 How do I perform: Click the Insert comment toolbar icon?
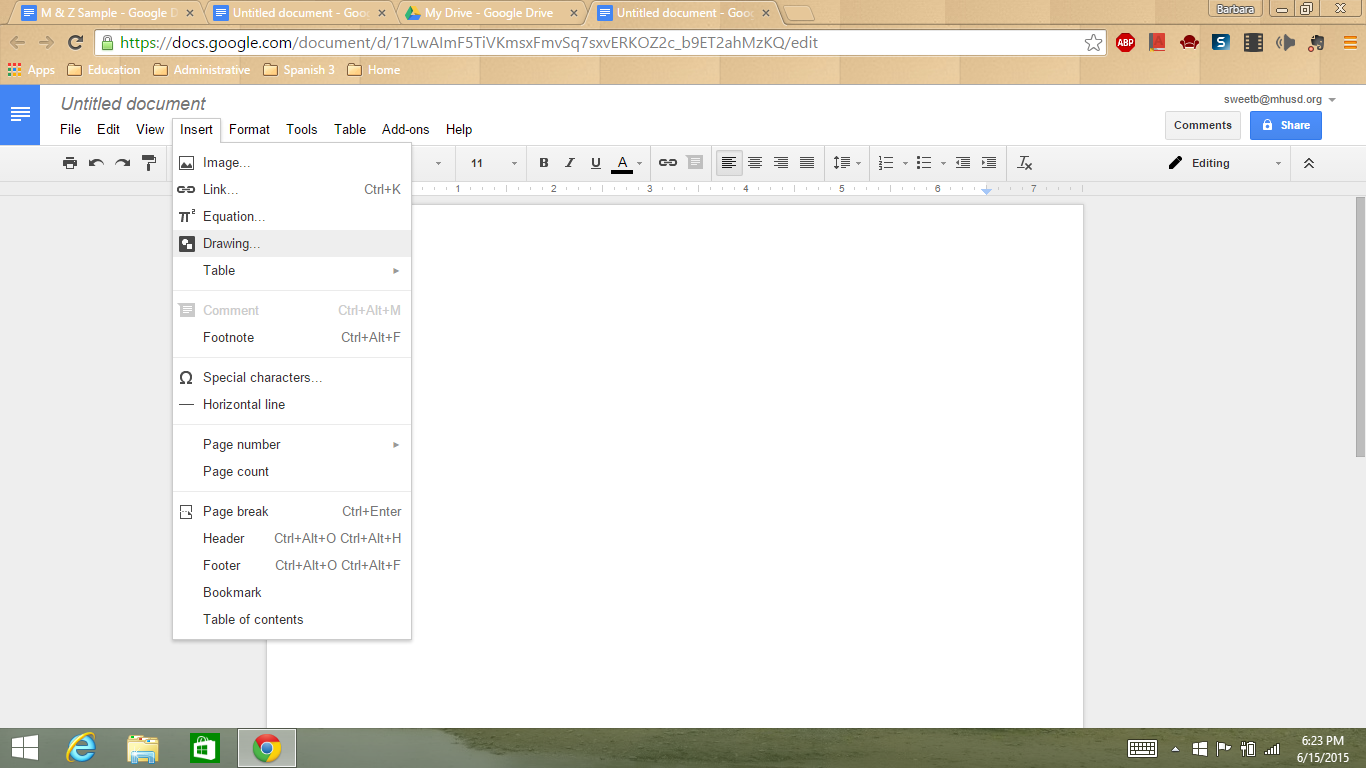(694, 163)
